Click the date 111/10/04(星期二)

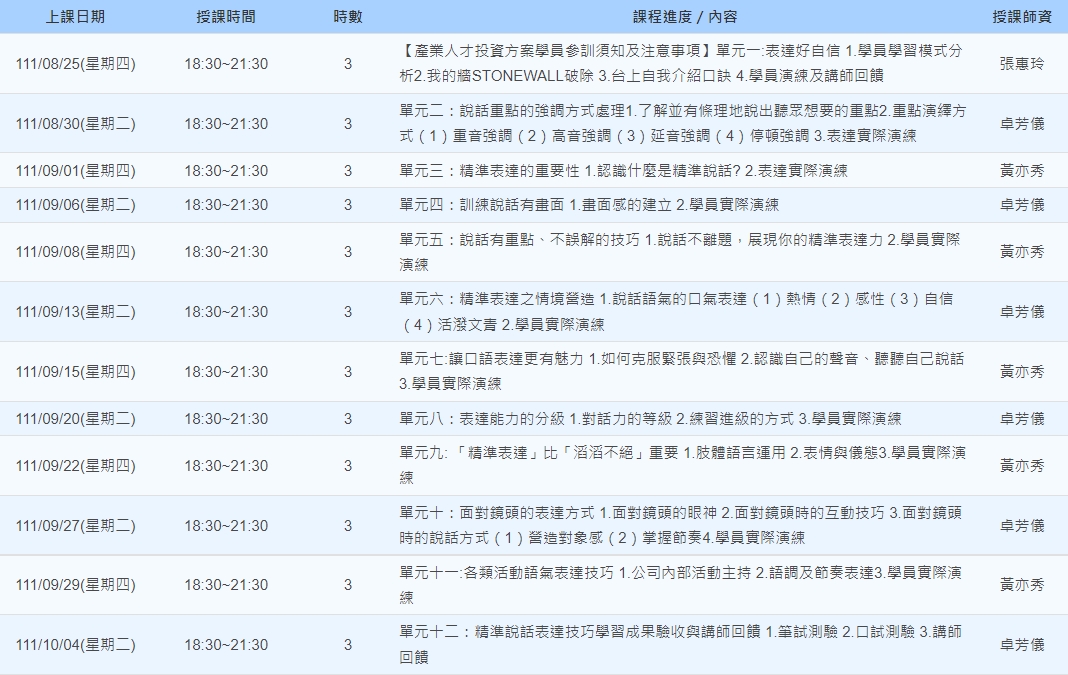pos(75,645)
